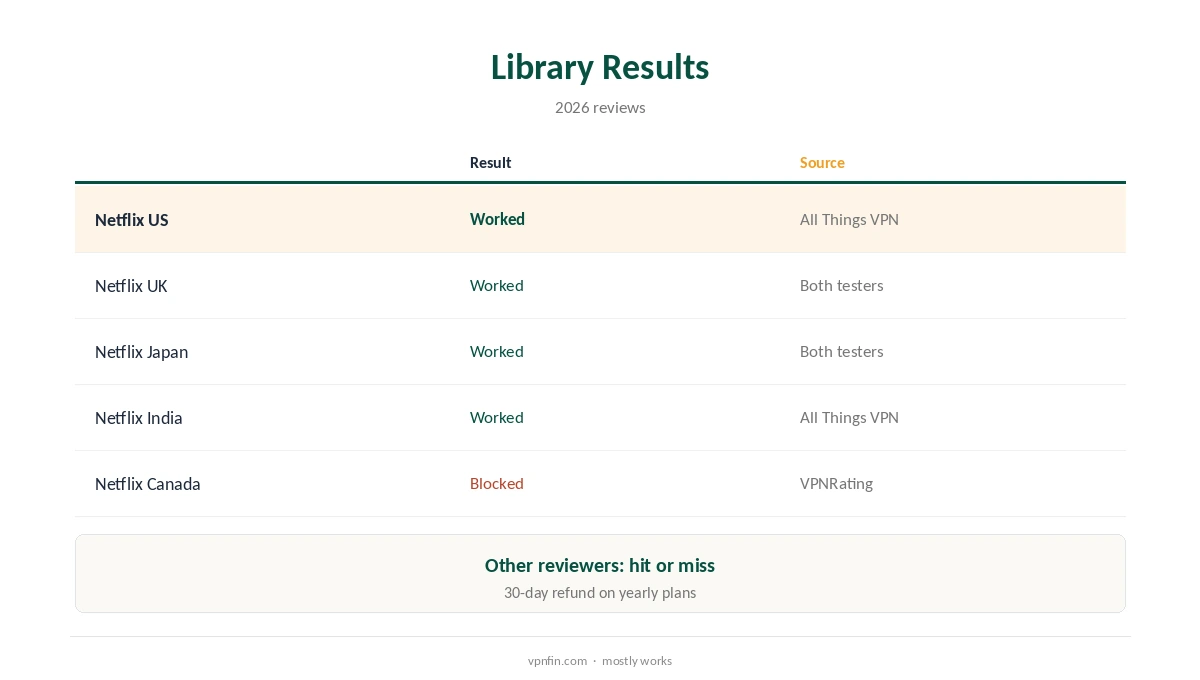
Task: Click "Worked" in the Netflix UK row
Action: click(x=497, y=285)
